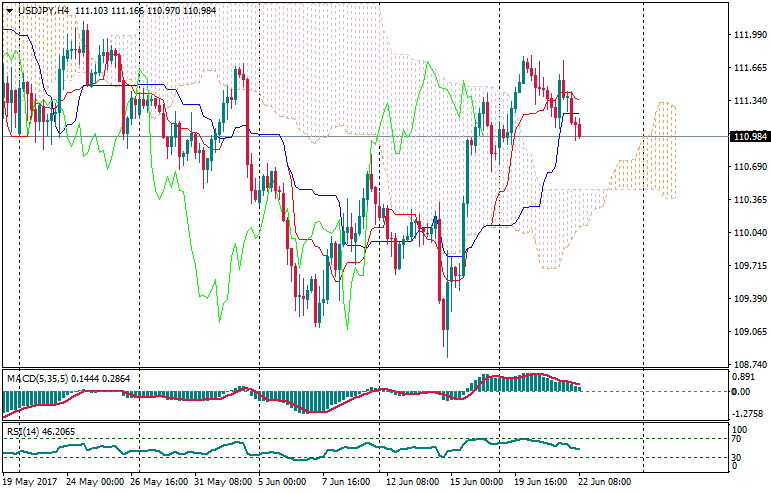Click the dropdown arrow beside USDJPY,H4
Screen dimensions: 771x493
[x=9, y=9]
